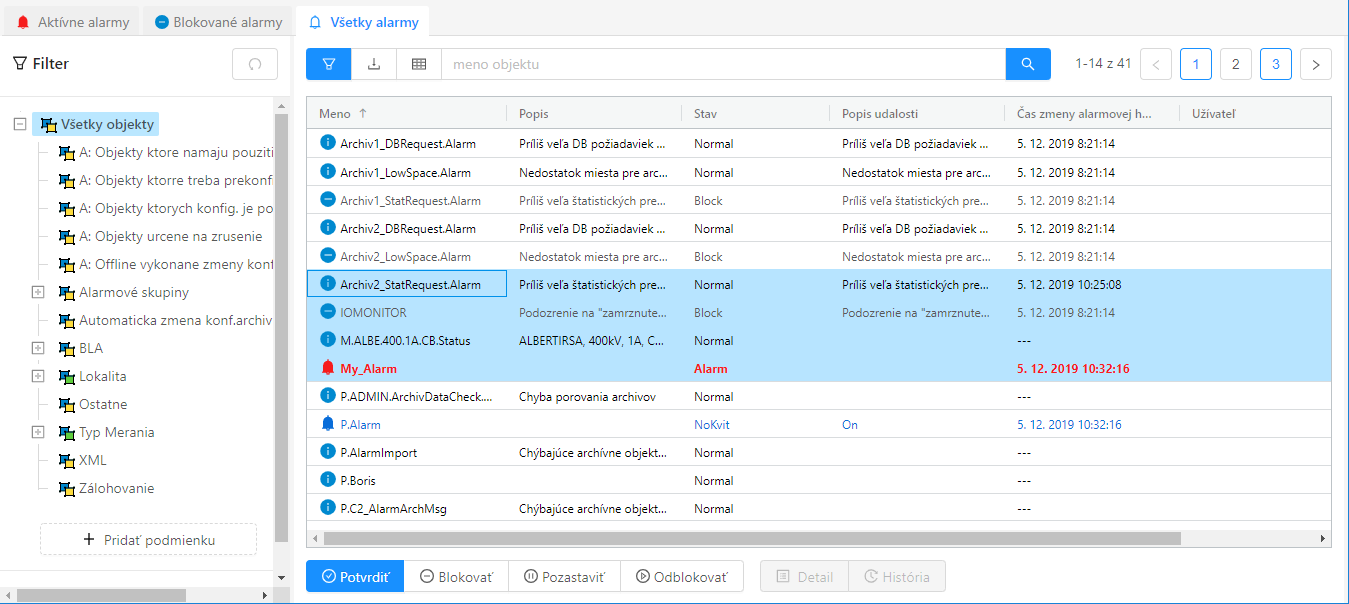
Task: Expand the Lokalita tree node
Action: click(38, 377)
